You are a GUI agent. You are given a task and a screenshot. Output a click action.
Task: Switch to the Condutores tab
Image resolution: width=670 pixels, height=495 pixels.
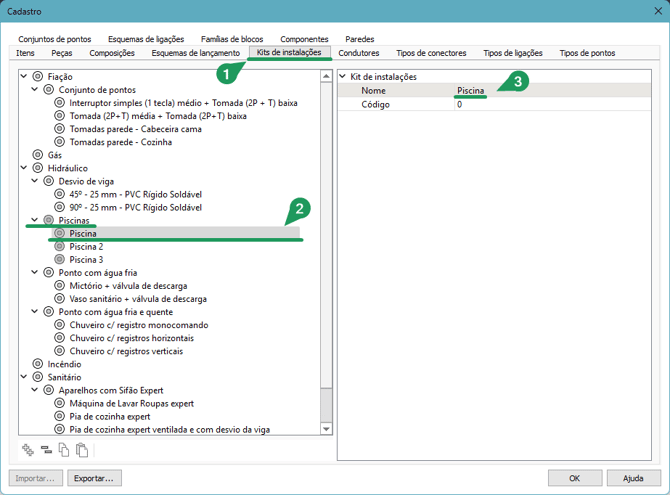[x=359, y=53]
